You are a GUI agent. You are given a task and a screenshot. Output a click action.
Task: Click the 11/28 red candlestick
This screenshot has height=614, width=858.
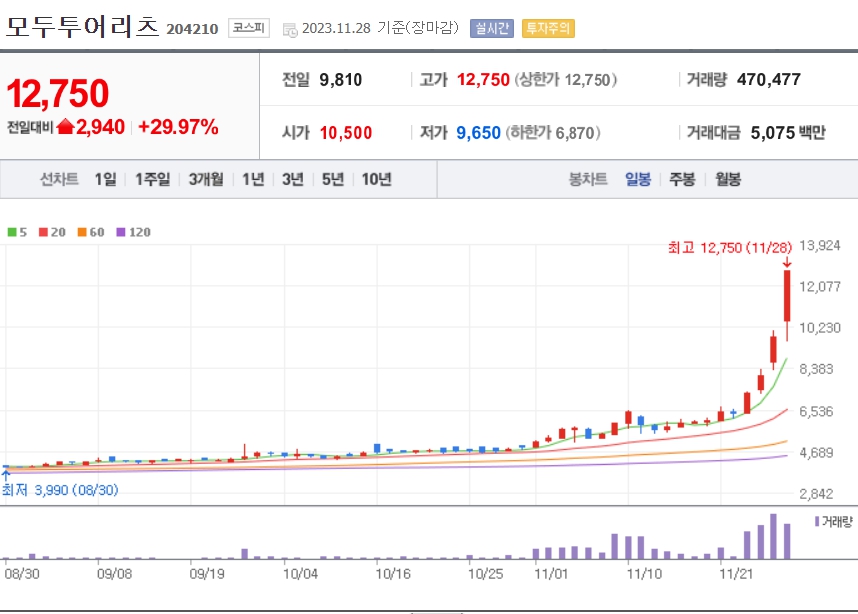tap(787, 296)
